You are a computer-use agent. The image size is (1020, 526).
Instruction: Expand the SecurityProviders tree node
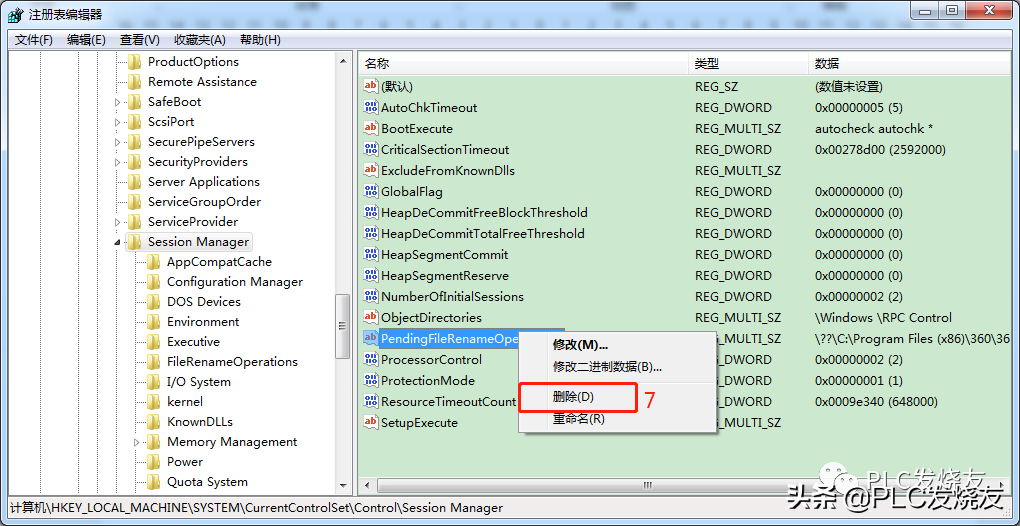118,162
